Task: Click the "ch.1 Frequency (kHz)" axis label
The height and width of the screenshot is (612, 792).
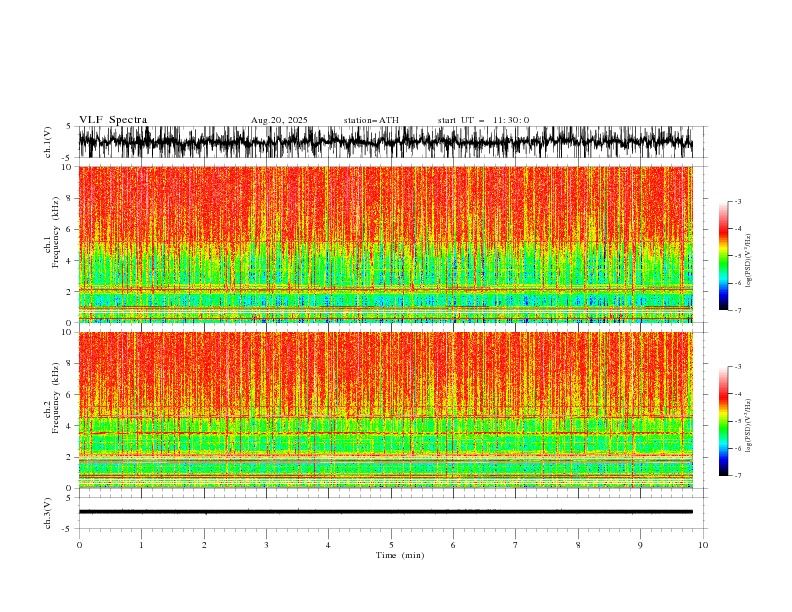Action: 52,232
